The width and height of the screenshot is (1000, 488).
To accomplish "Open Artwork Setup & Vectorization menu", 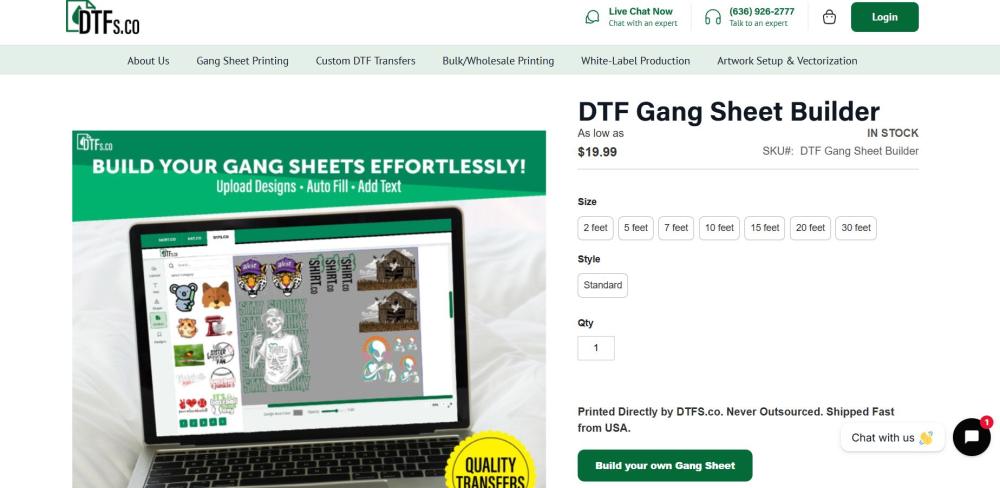I will (x=787, y=61).
